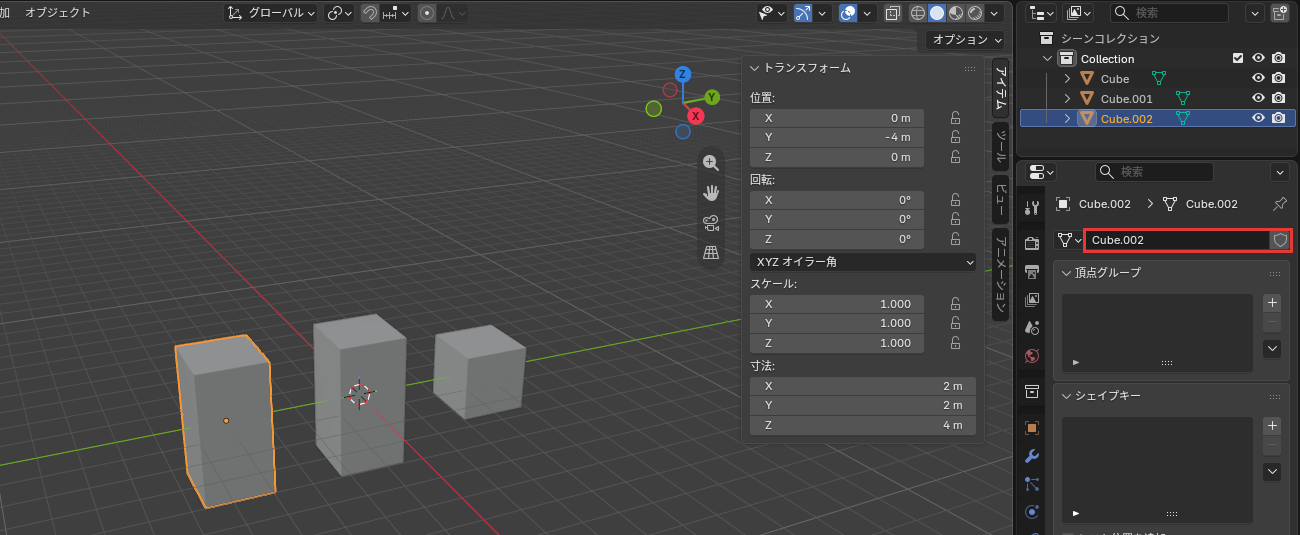This screenshot has height=535, width=1300.
Task: Lock the location X value
Action: [955, 117]
